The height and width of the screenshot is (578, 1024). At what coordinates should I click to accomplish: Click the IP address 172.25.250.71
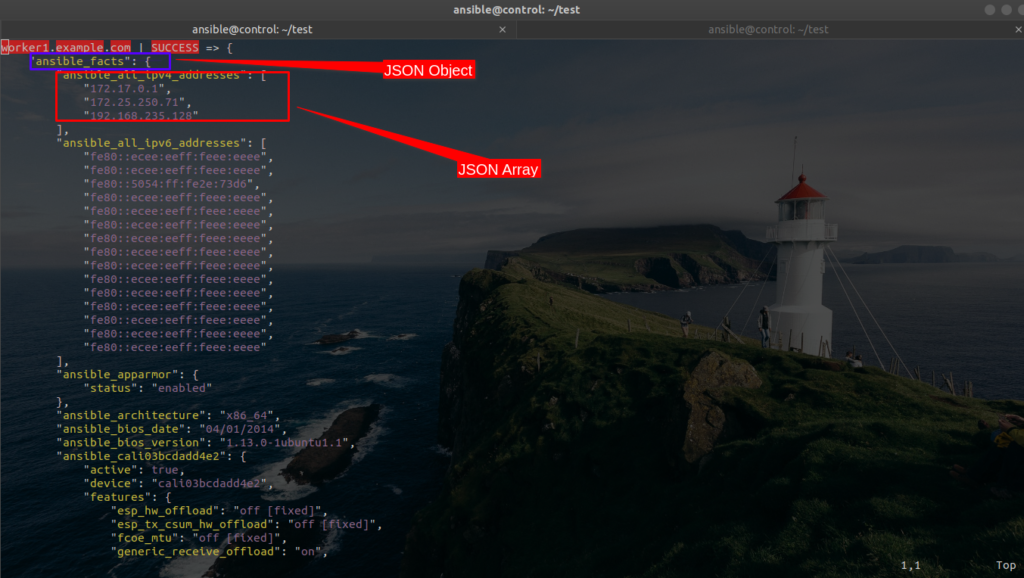pos(135,103)
